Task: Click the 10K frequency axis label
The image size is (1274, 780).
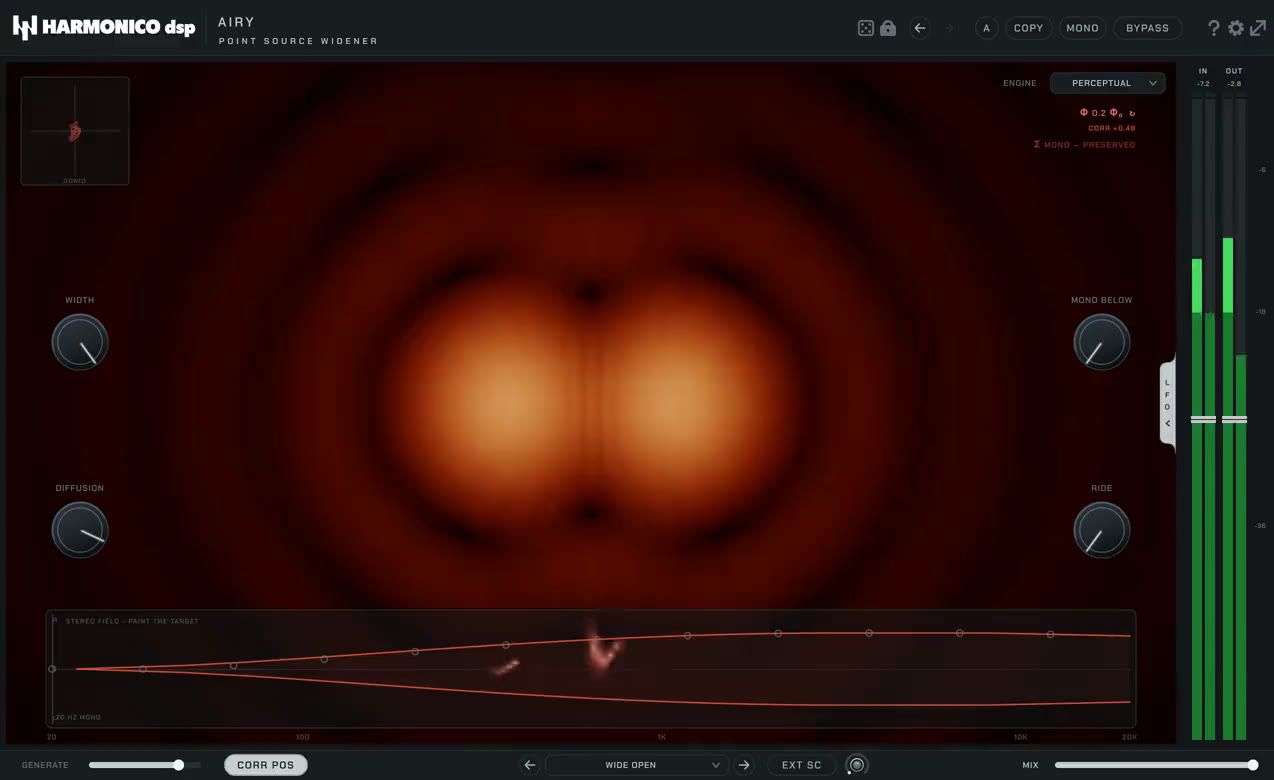Action: coord(1020,737)
